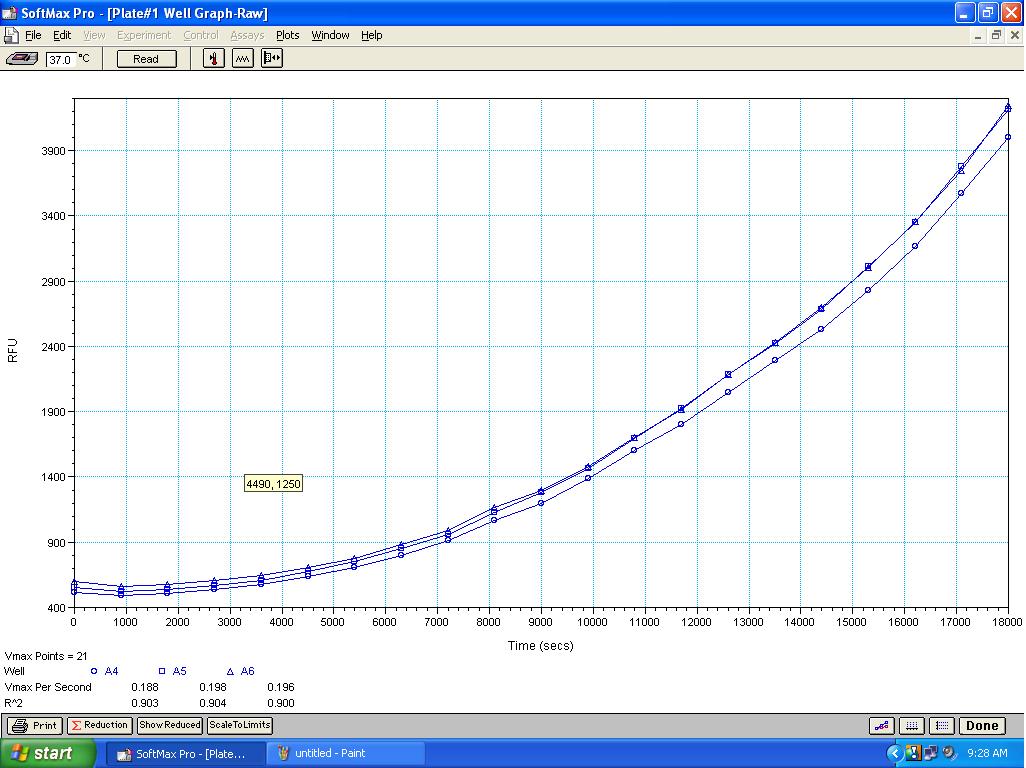The height and width of the screenshot is (768, 1026).
Task: Toggle vertical gridlines icon button
Action: tap(911, 726)
